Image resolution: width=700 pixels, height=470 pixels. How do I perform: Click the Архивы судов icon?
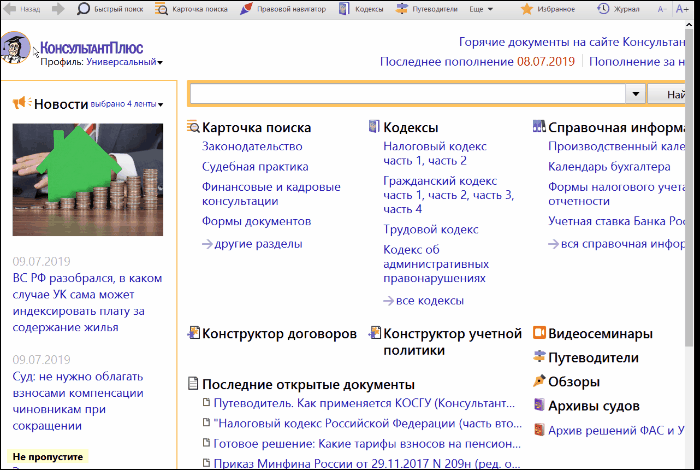(539, 405)
